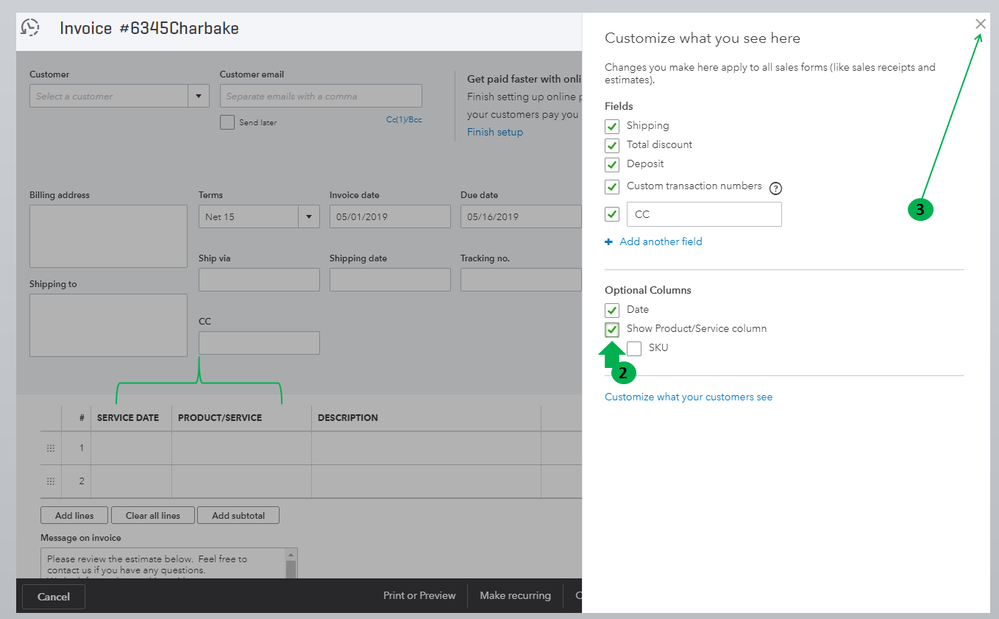Open help for Custom transaction numbers
The height and width of the screenshot is (619, 999).
click(x=775, y=188)
